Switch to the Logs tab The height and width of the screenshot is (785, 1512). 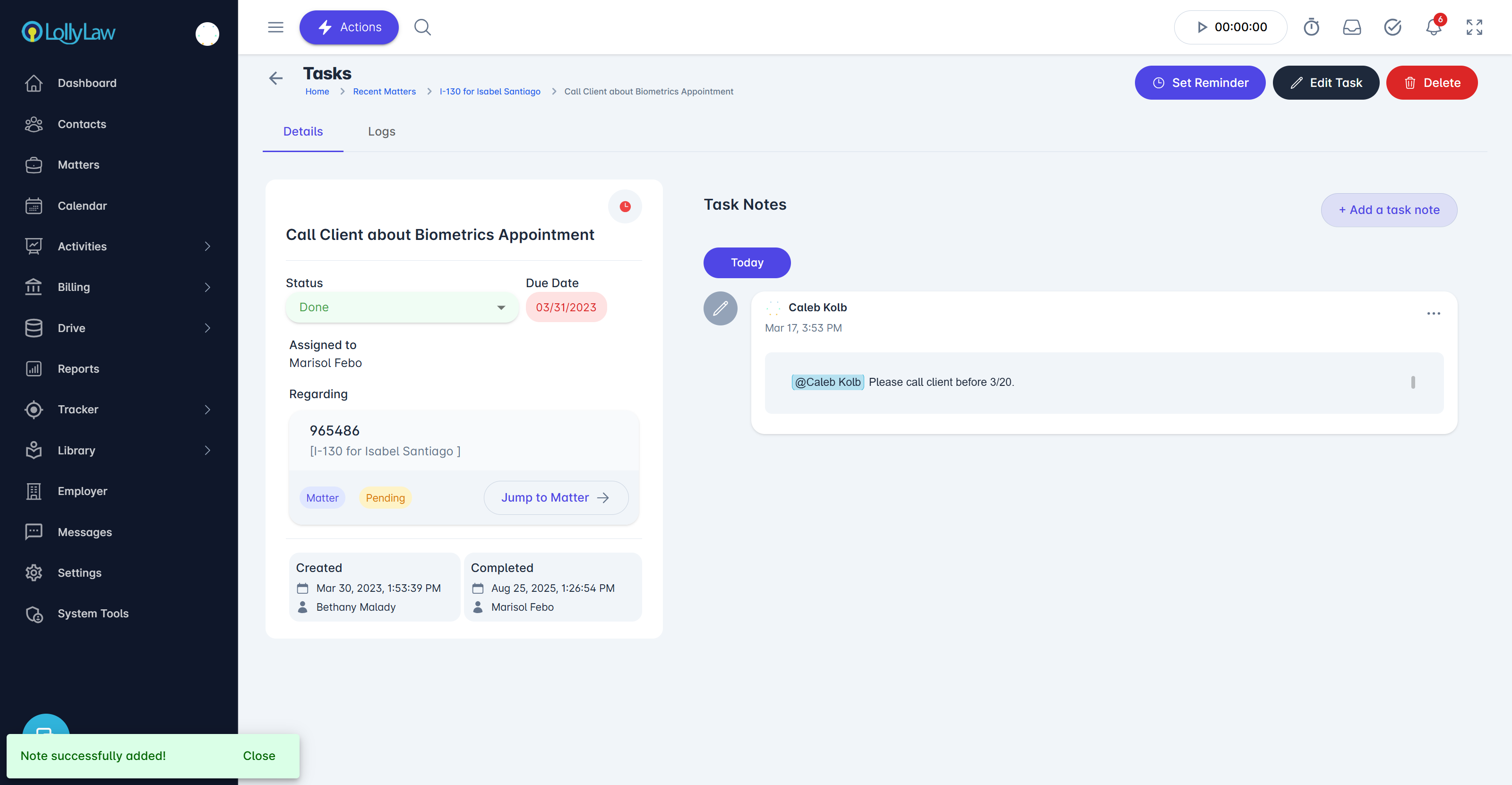(x=381, y=131)
